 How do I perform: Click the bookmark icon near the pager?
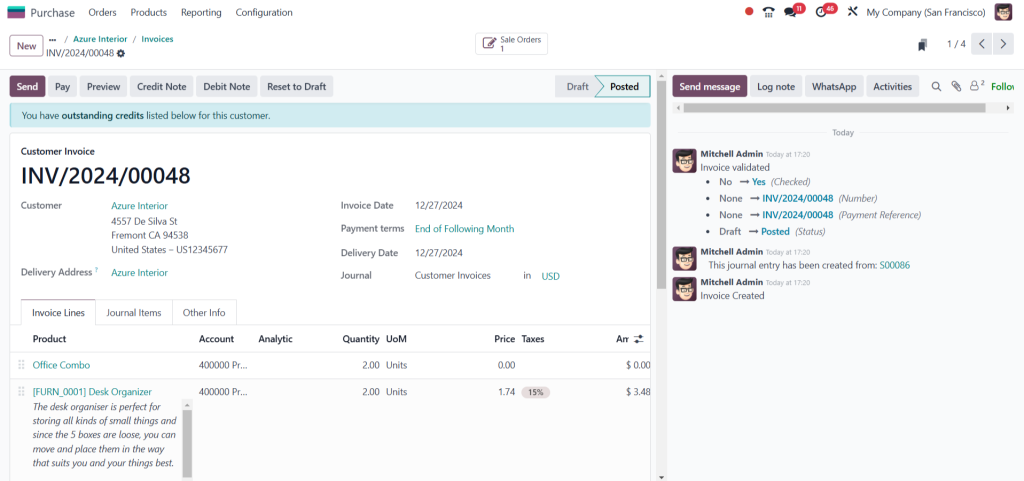coord(922,45)
